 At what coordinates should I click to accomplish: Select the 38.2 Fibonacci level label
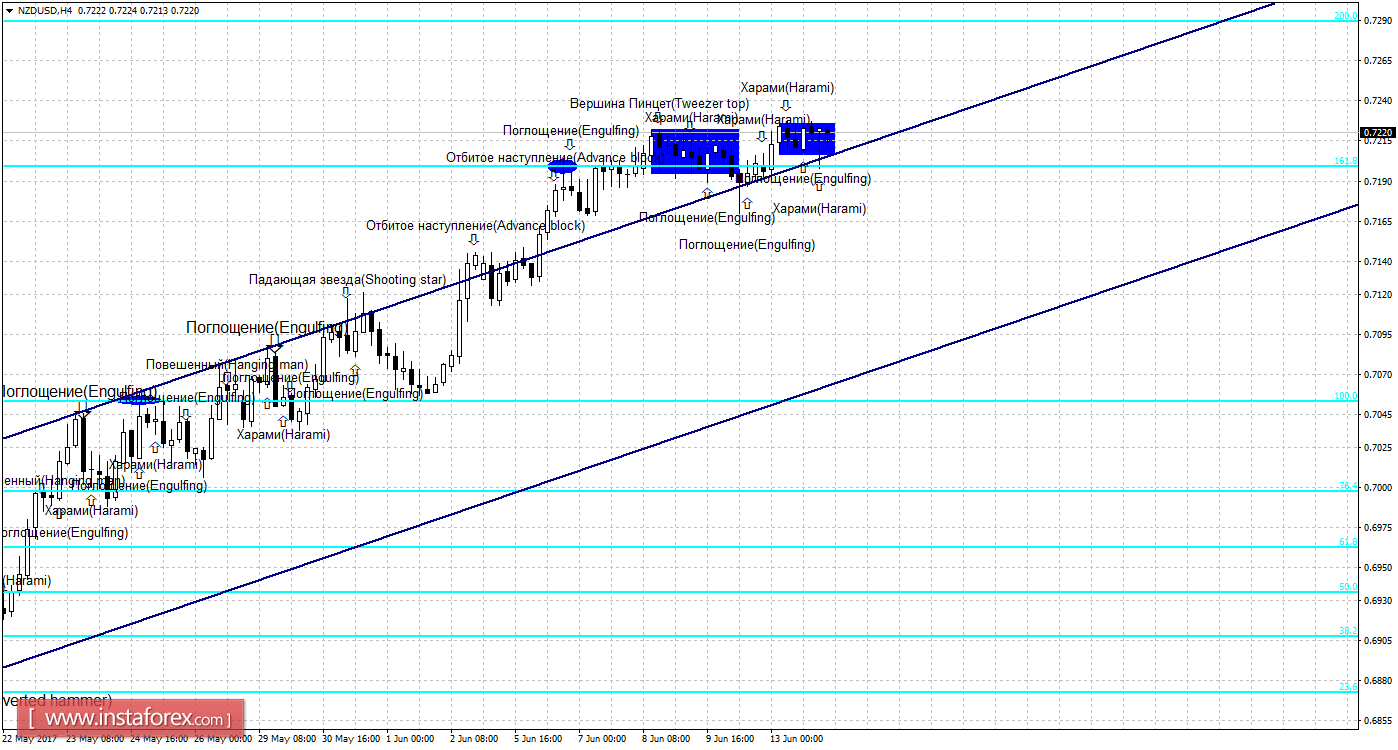pos(1348,631)
